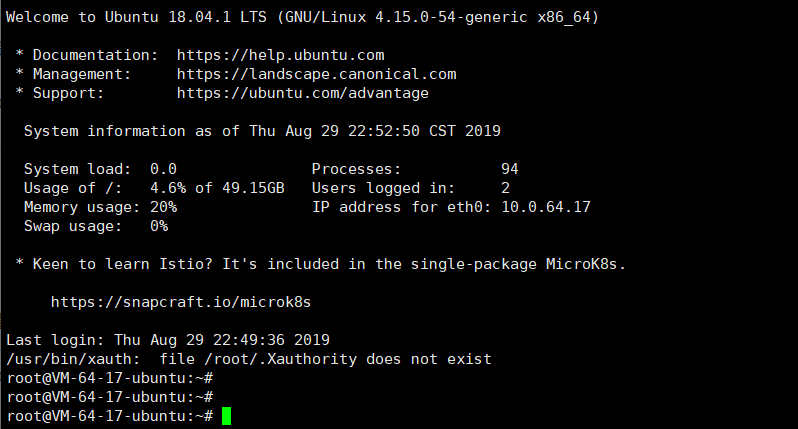Click the first root@VM-64-17-ubuntu prompt line
798x429 pixels.
click(x=110, y=378)
